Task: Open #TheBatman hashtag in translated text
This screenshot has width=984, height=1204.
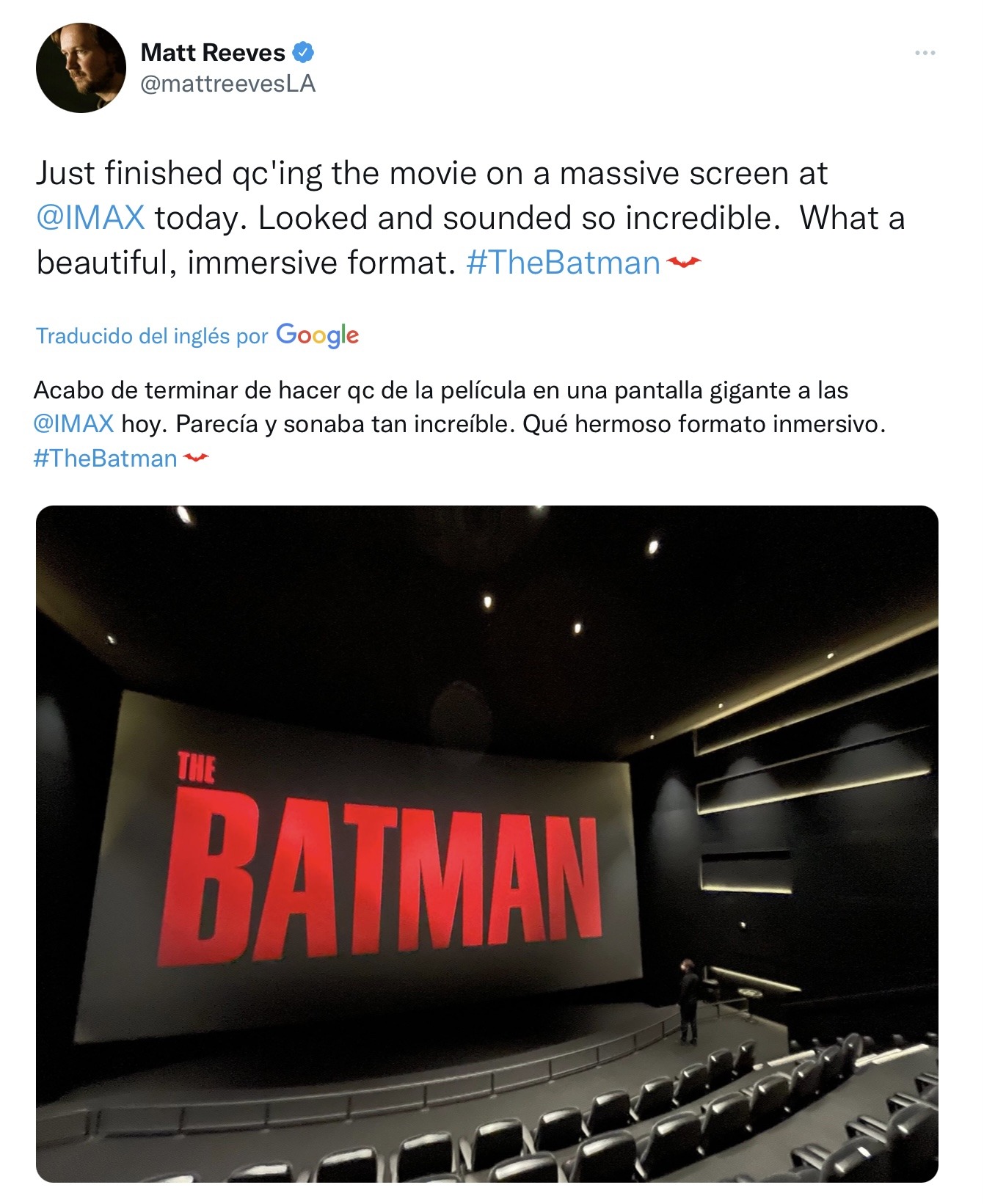Action: pos(106,459)
